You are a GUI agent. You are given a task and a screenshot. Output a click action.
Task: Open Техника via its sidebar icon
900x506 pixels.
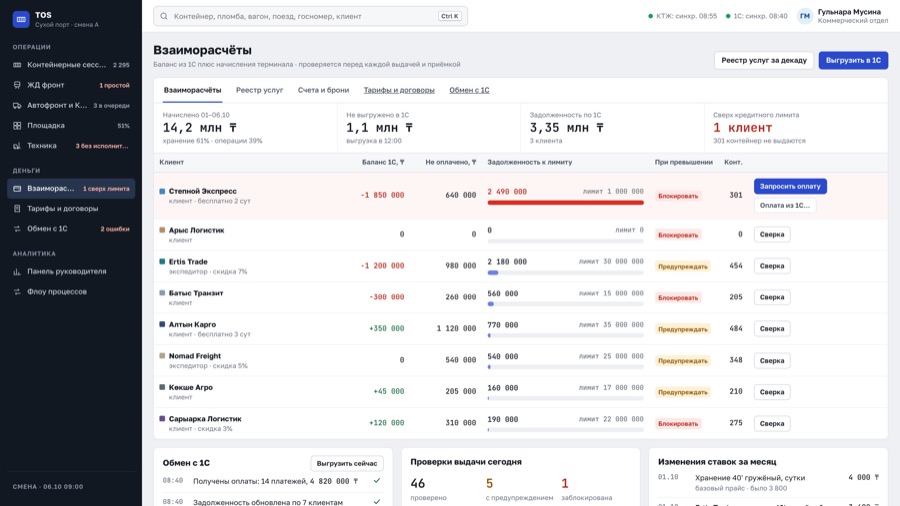coord(17,146)
